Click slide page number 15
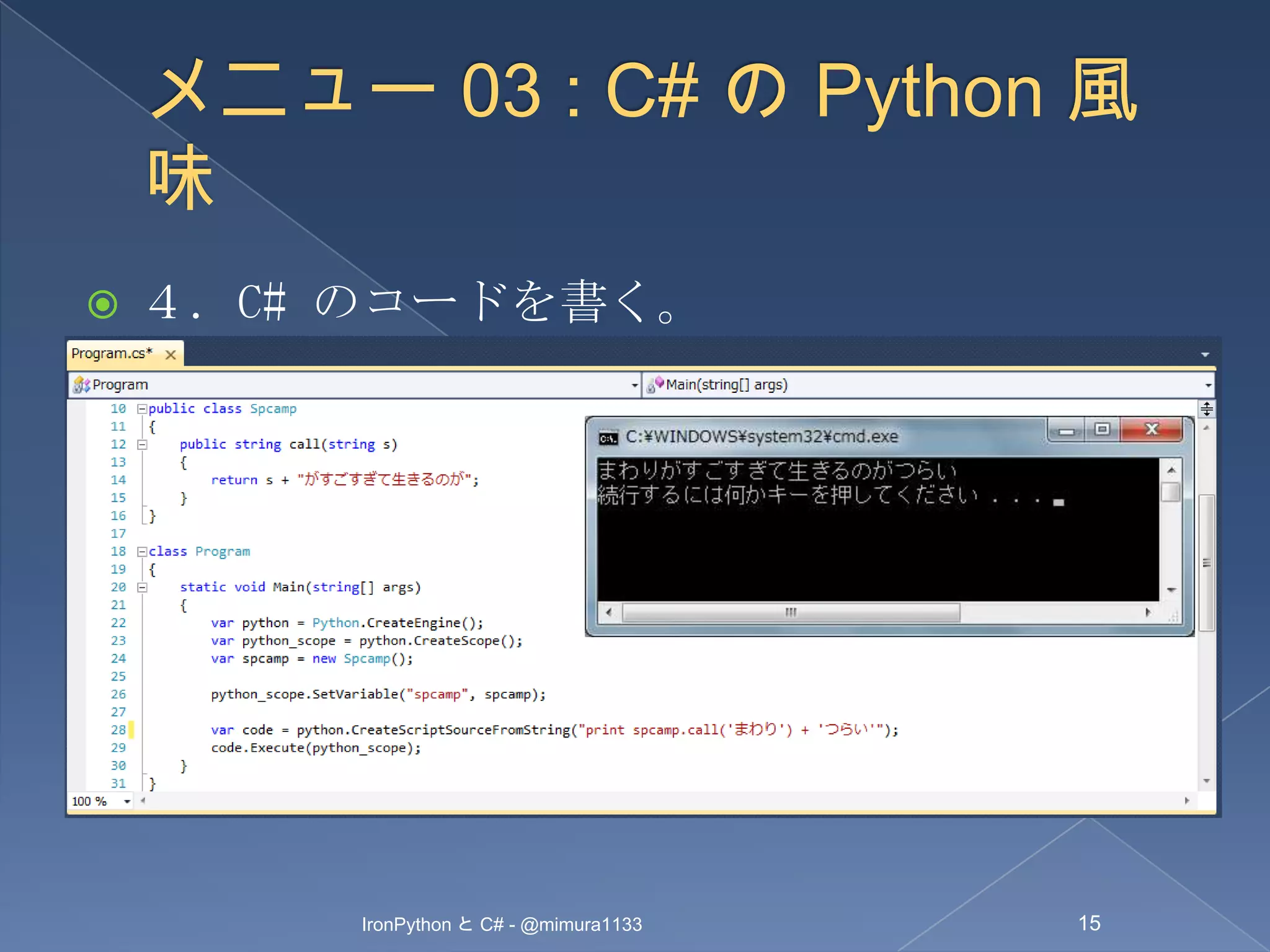 pyautogui.click(x=1090, y=923)
